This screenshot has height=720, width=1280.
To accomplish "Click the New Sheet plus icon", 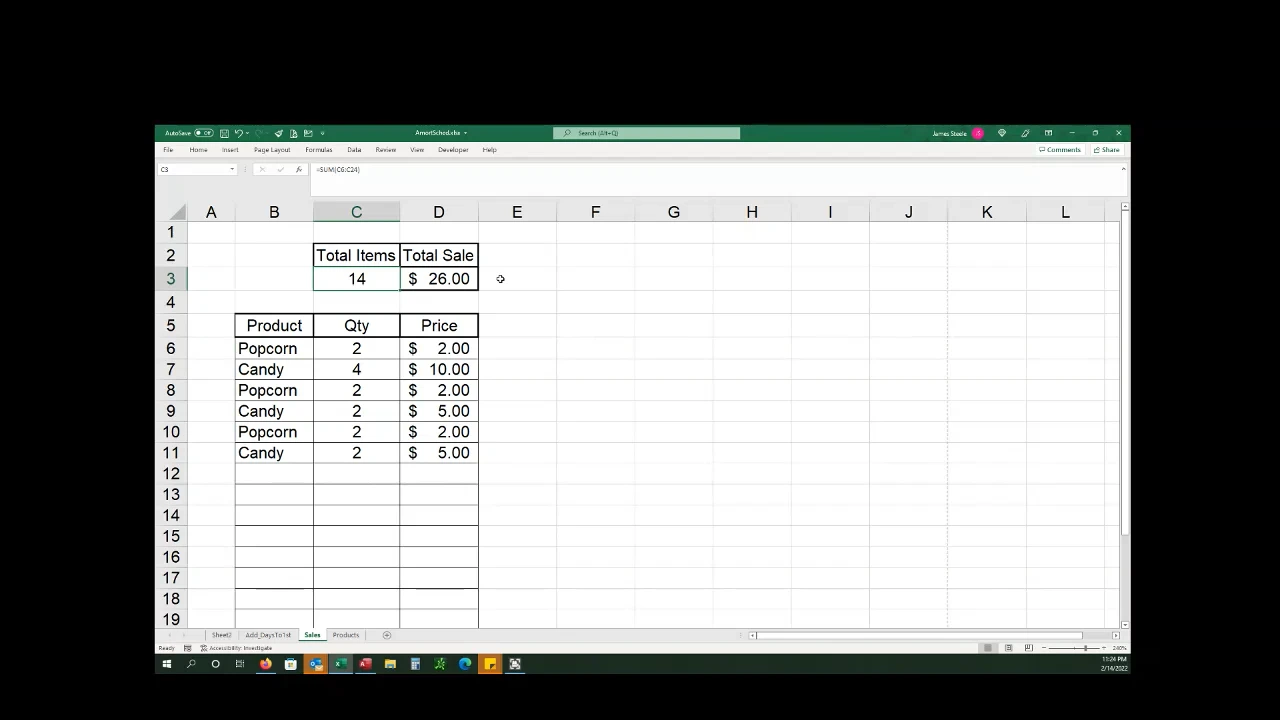I will pyautogui.click(x=387, y=635).
